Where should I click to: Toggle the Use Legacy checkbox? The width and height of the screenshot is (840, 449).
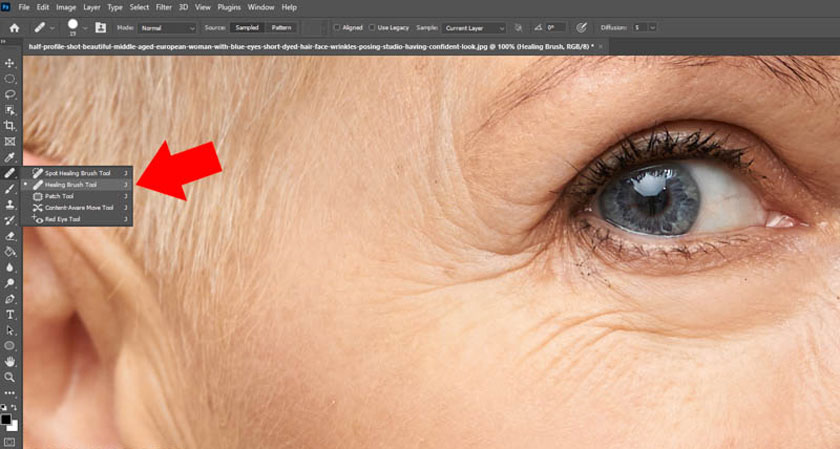[371, 28]
